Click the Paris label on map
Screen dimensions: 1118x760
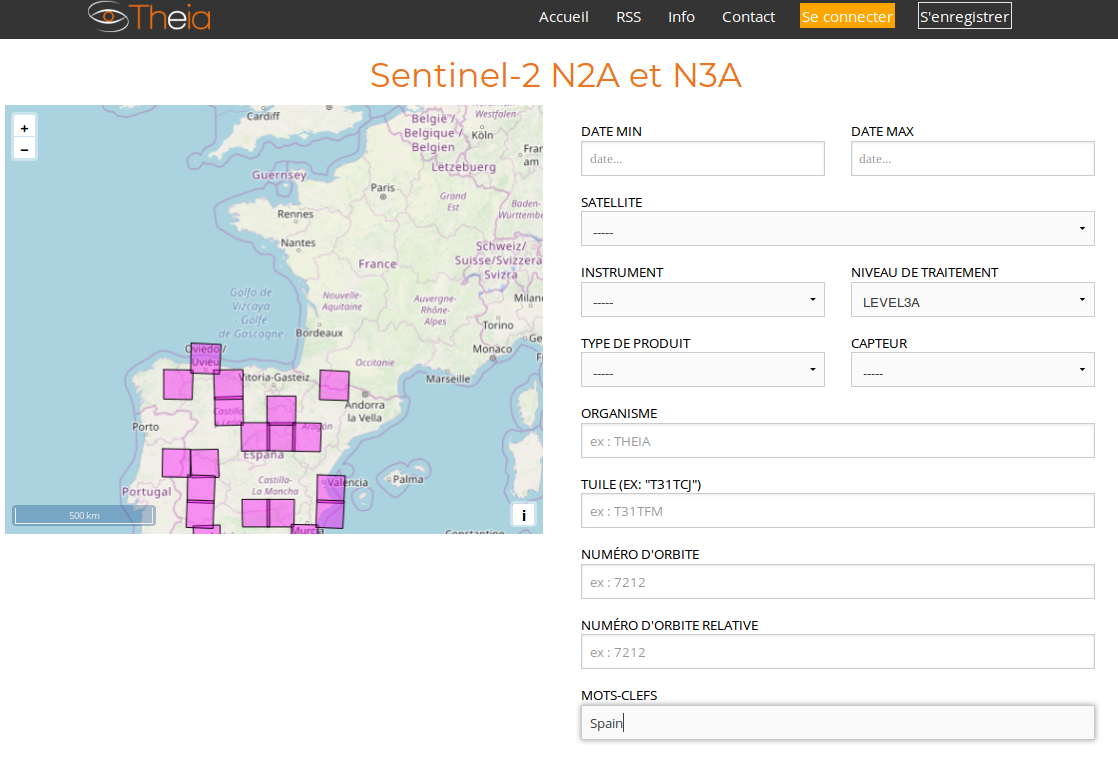click(x=382, y=188)
